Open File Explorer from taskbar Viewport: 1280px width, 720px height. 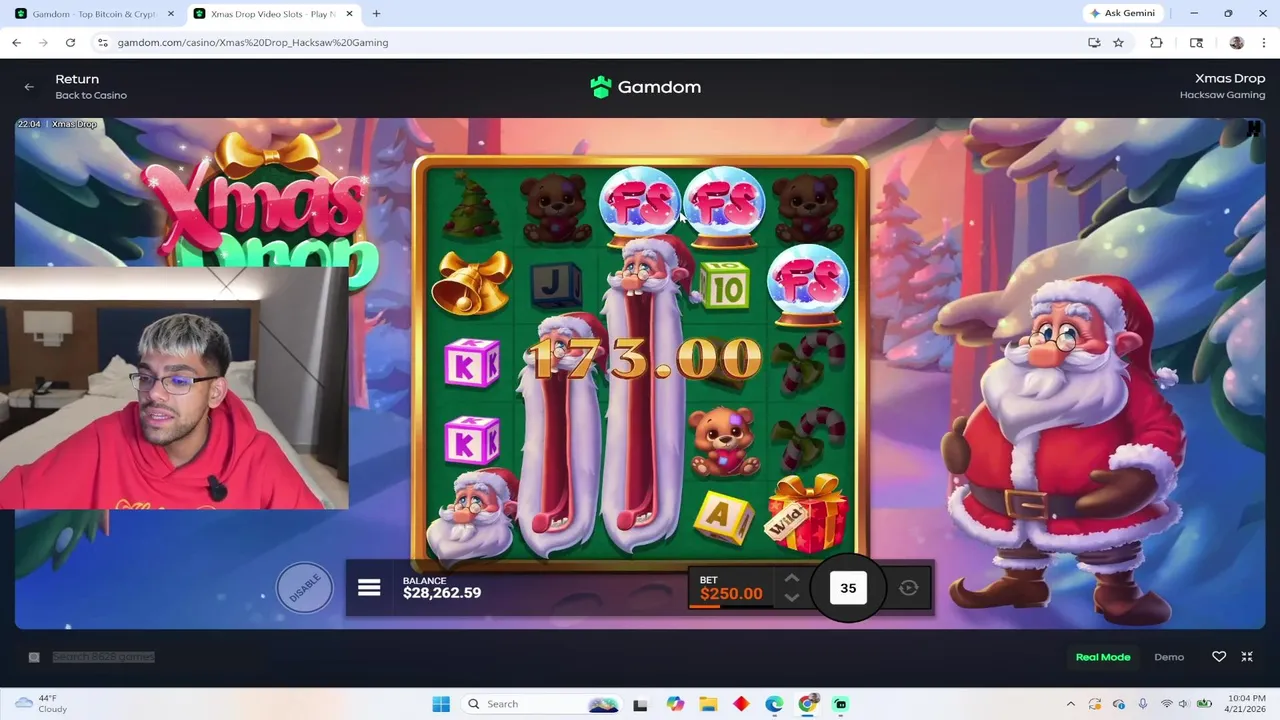coord(708,704)
